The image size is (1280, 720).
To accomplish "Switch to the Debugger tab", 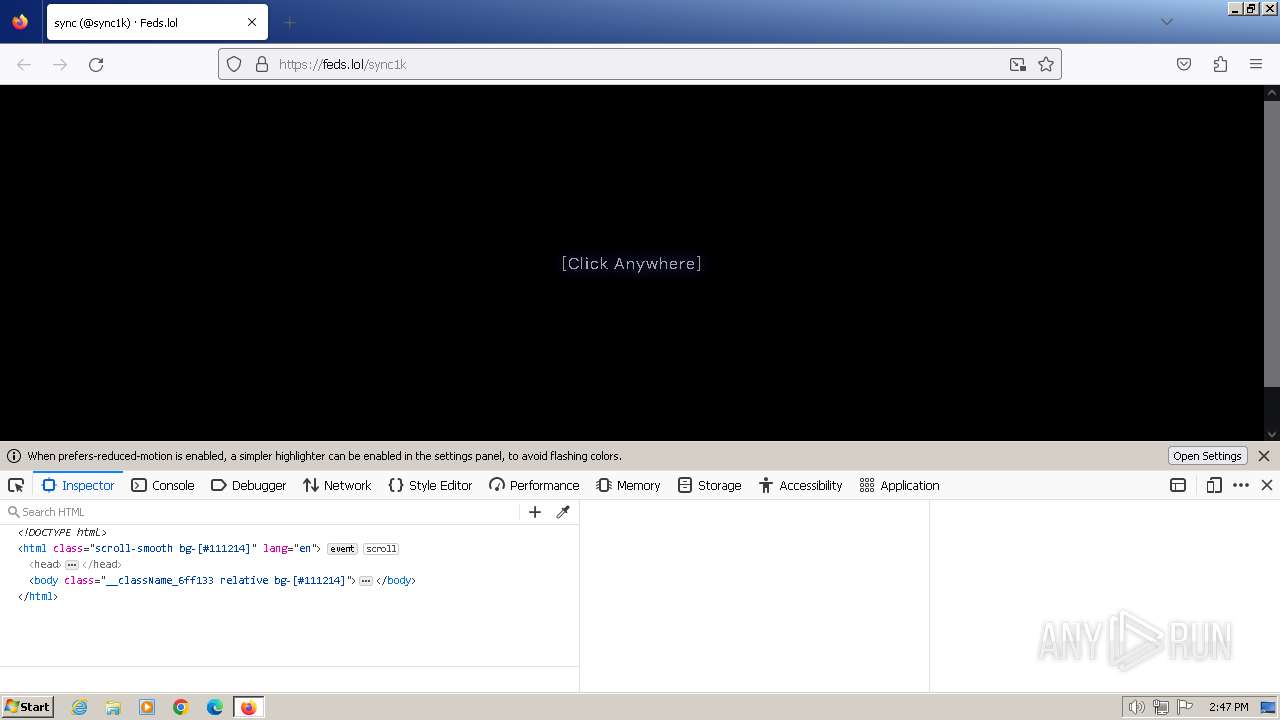I will tap(248, 485).
